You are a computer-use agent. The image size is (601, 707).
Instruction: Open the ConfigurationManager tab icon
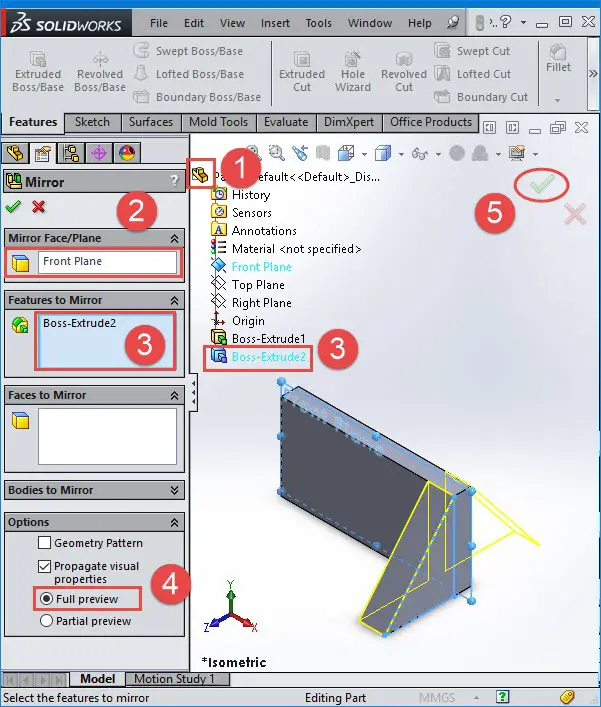tap(71, 153)
